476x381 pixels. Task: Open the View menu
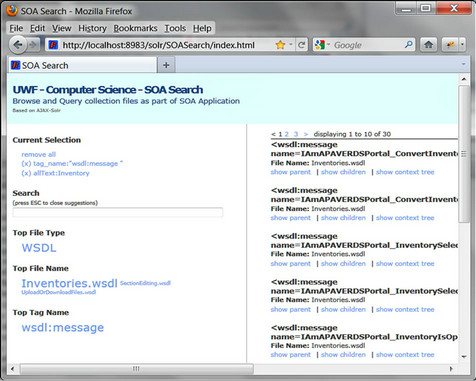click(62, 28)
